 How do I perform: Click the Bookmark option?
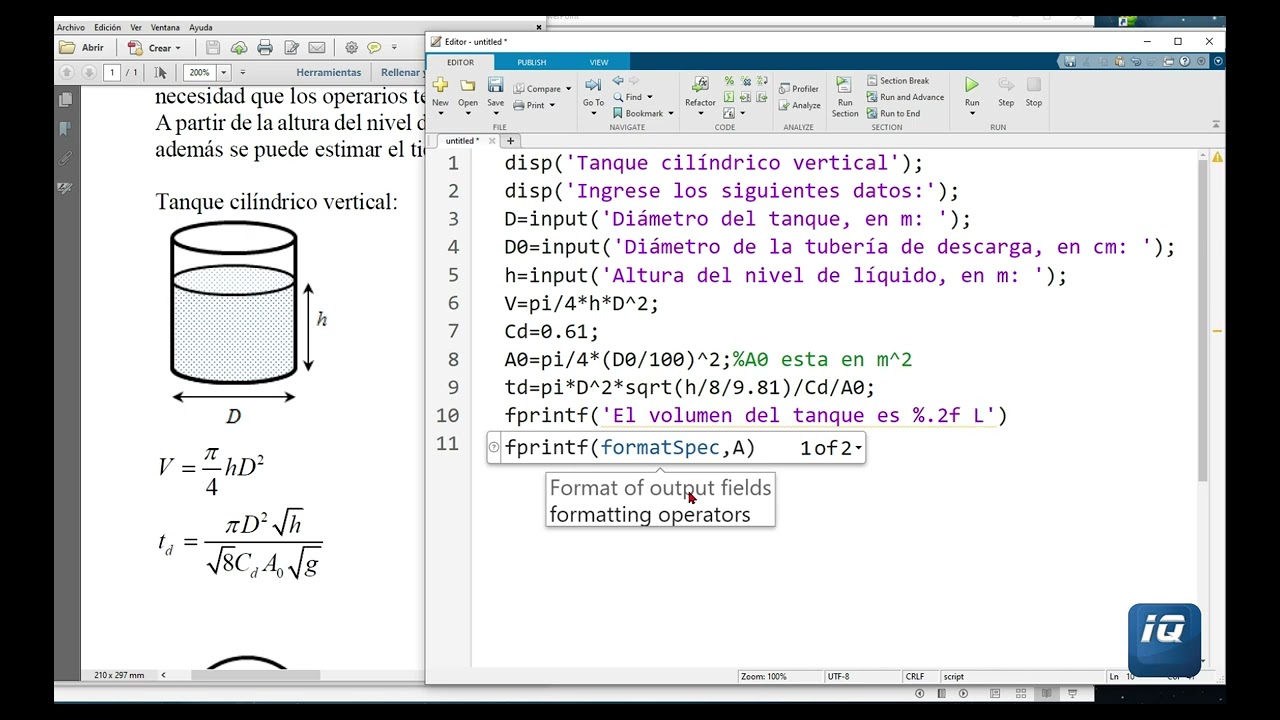pyautogui.click(x=643, y=113)
